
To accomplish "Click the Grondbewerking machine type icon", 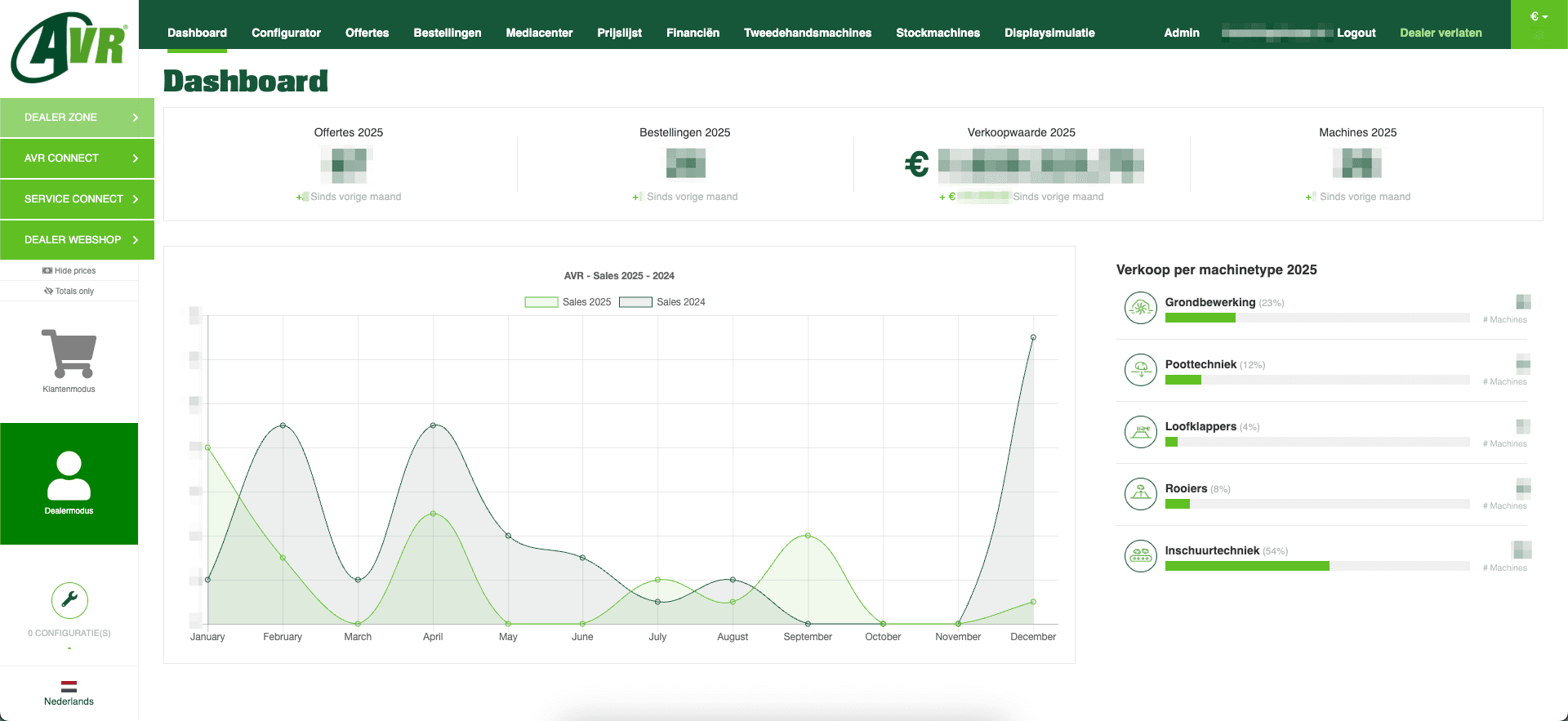I will coord(1140,308).
